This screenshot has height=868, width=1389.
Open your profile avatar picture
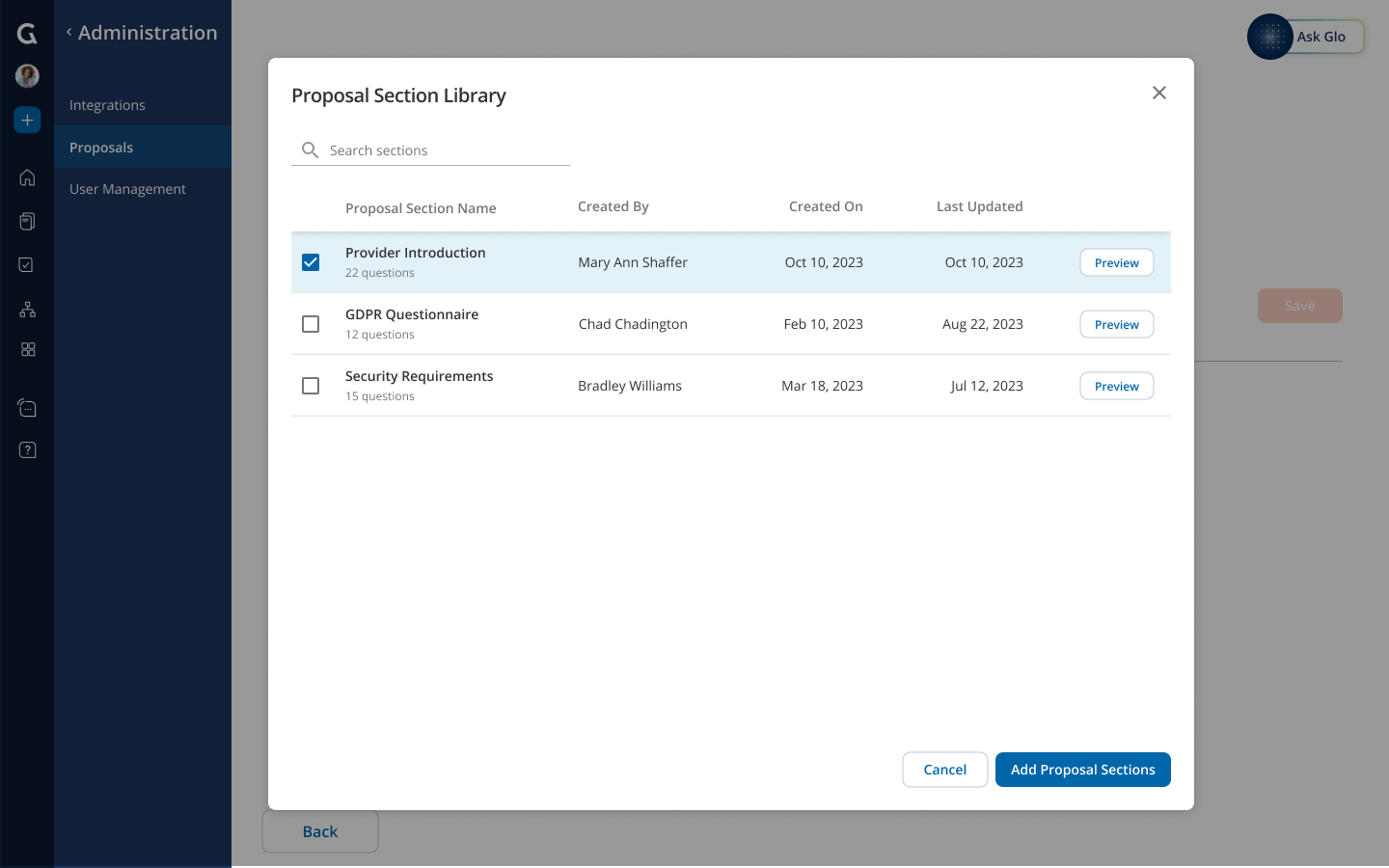pyautogui.click(x=27, y=75)
